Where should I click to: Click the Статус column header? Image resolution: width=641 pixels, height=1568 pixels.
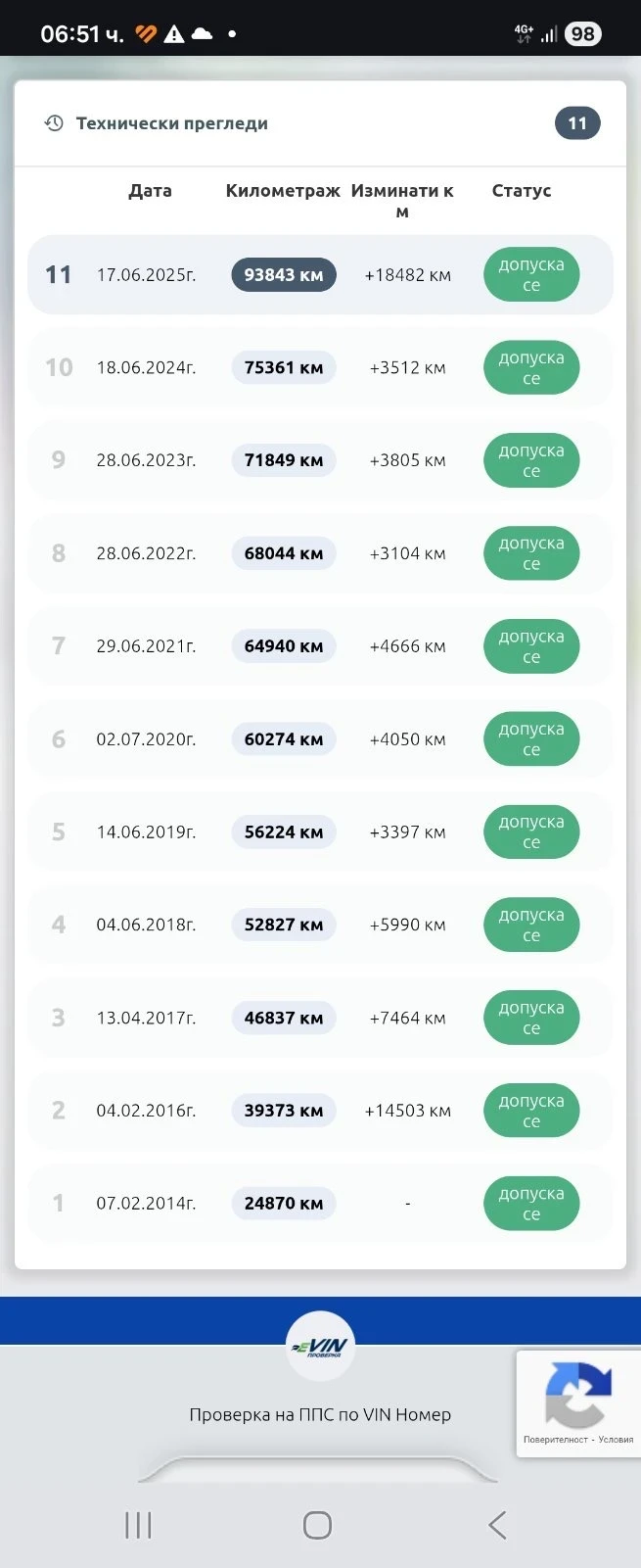[x=522, y=191]
